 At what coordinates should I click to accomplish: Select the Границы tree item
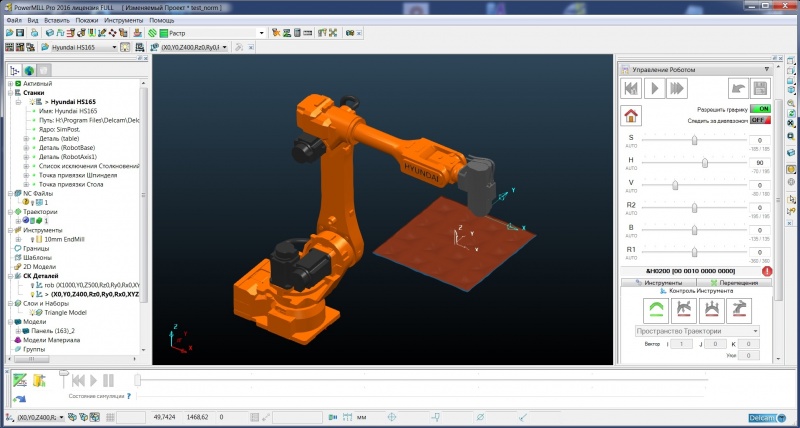(x=36, y=248)
